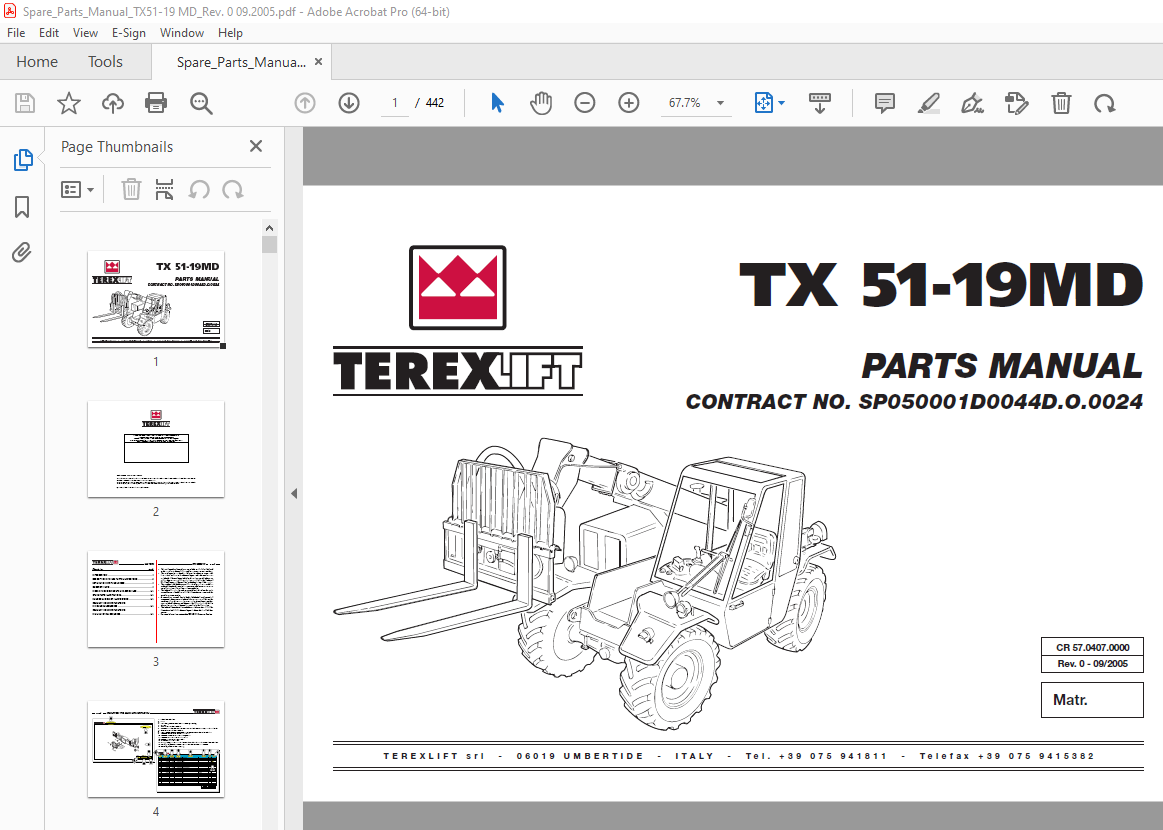Open the Edit menu

49,33
